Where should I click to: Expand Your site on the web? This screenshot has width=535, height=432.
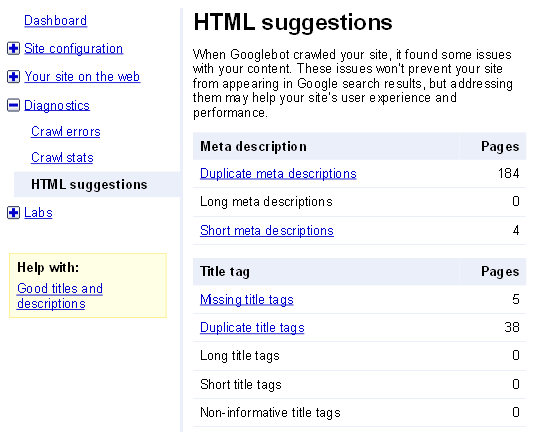click(x=13, y=76)
